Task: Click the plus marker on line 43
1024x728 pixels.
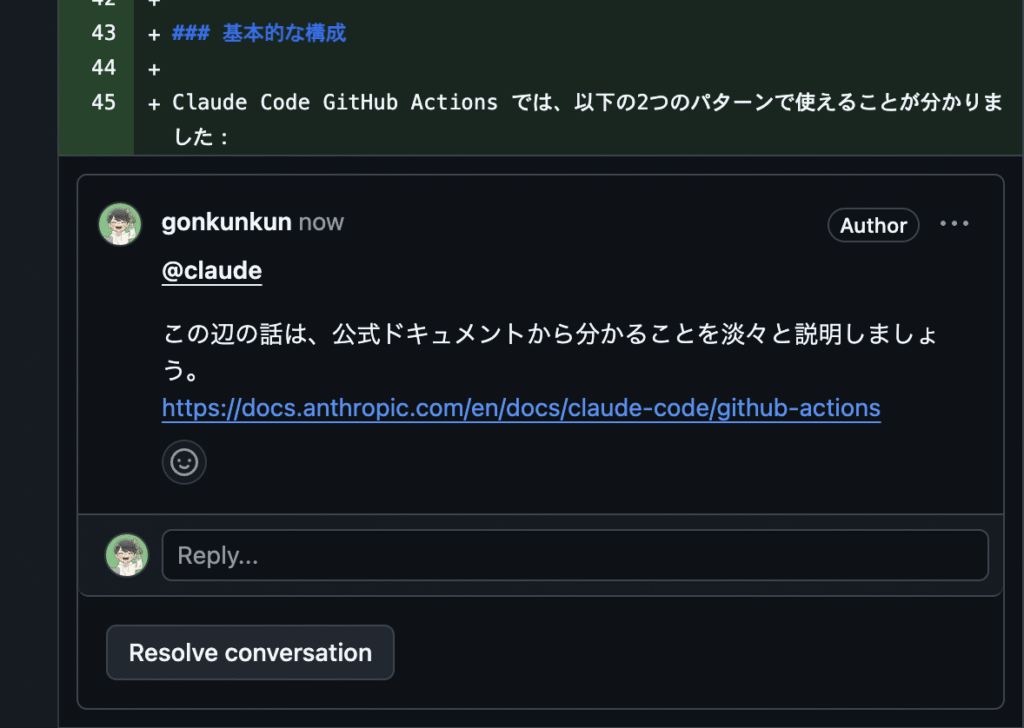Action: click(x=154, y=35)
